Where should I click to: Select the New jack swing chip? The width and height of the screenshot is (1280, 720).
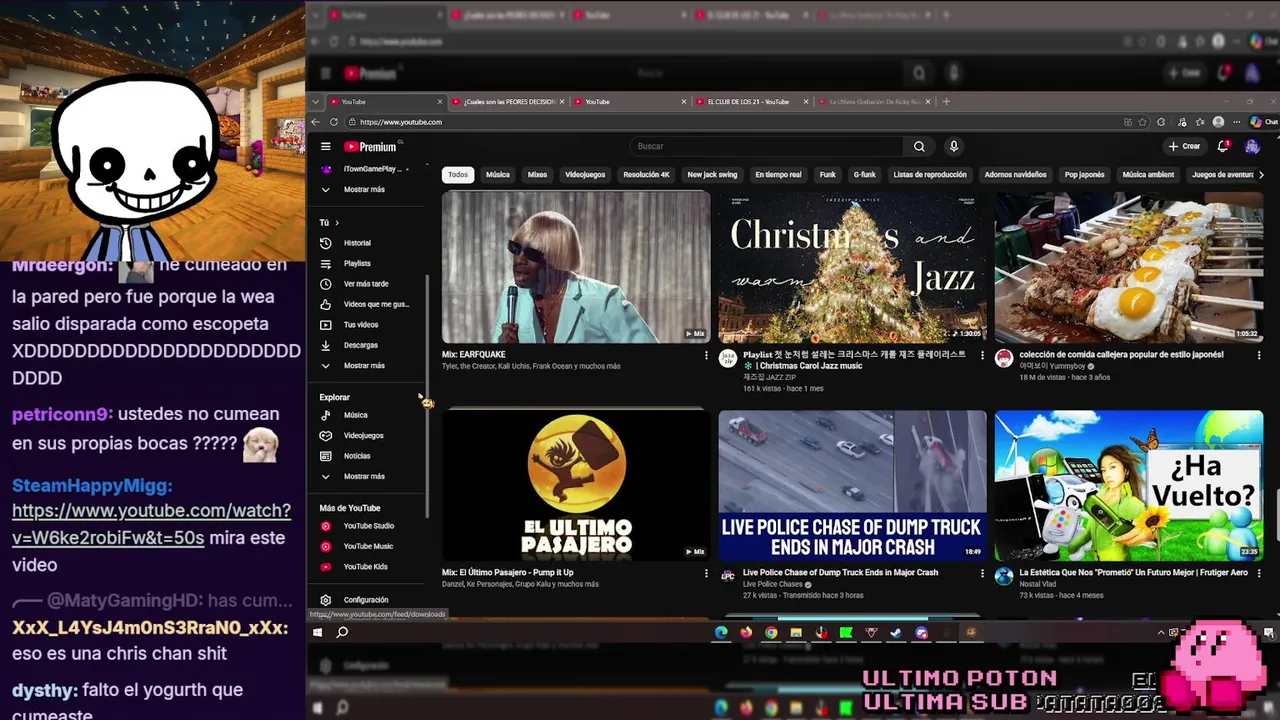coord(712,175)
